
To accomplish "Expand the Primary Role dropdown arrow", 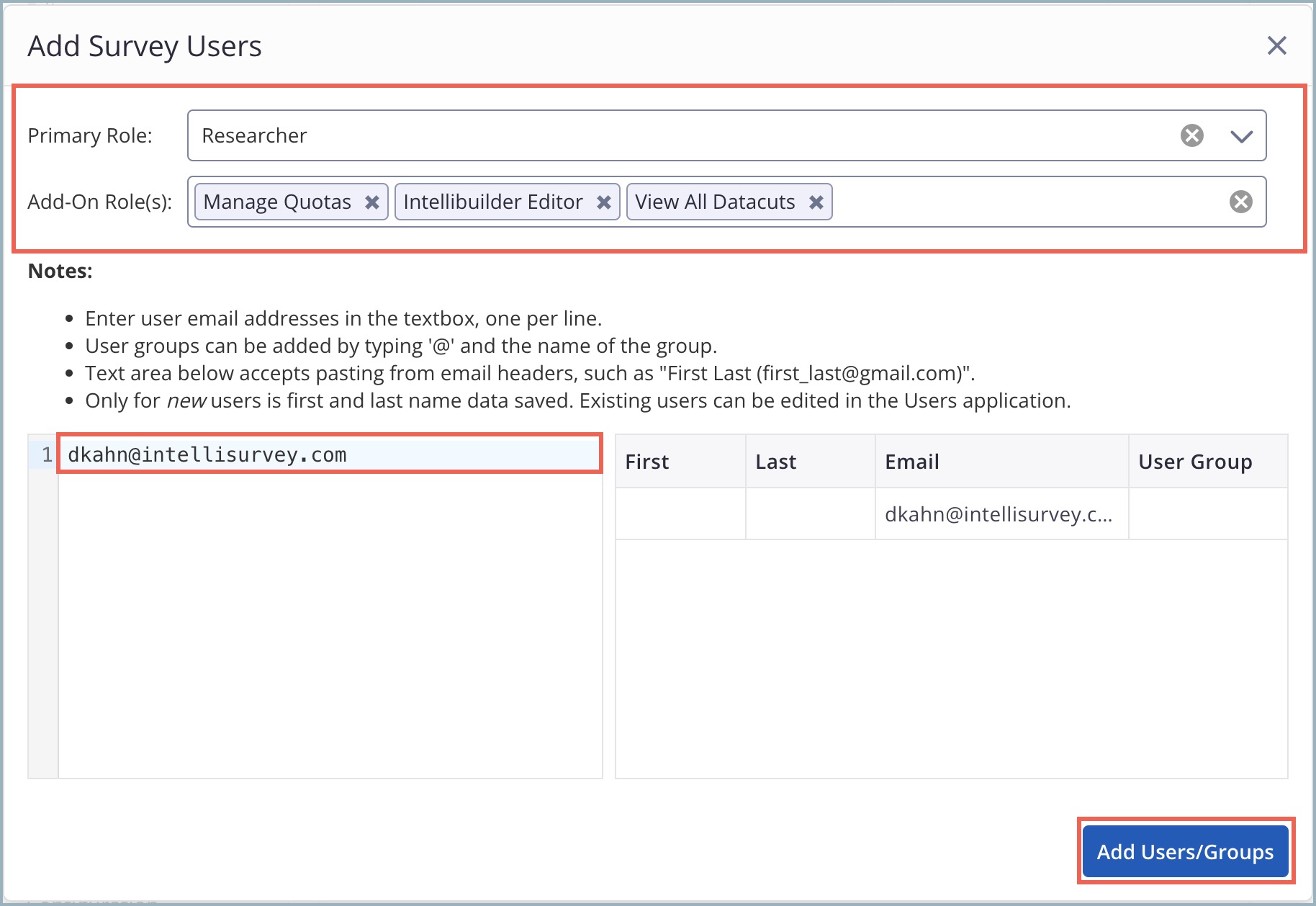I will [1241, 136].
